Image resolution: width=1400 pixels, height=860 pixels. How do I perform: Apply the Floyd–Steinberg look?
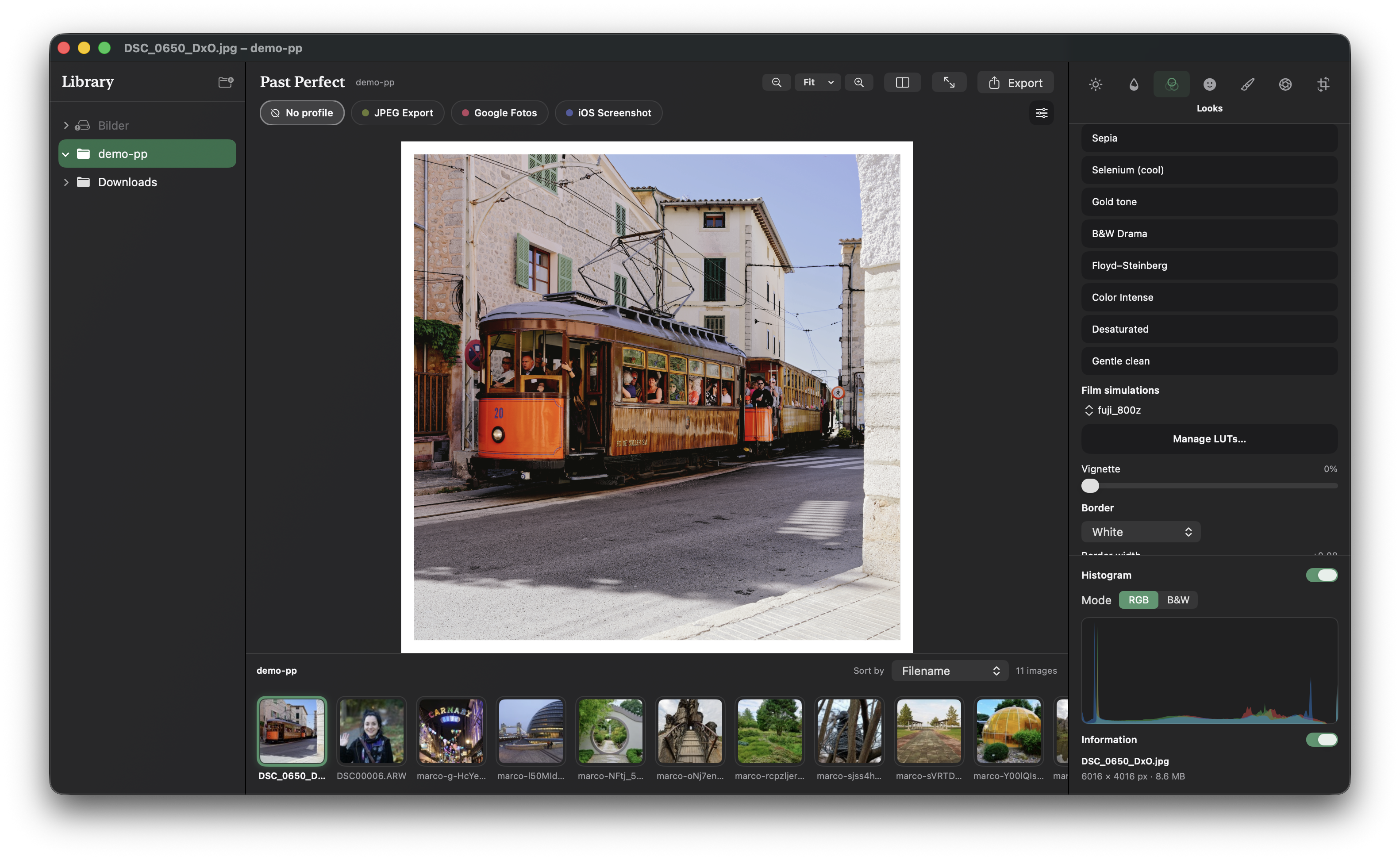click(1209, 265)
